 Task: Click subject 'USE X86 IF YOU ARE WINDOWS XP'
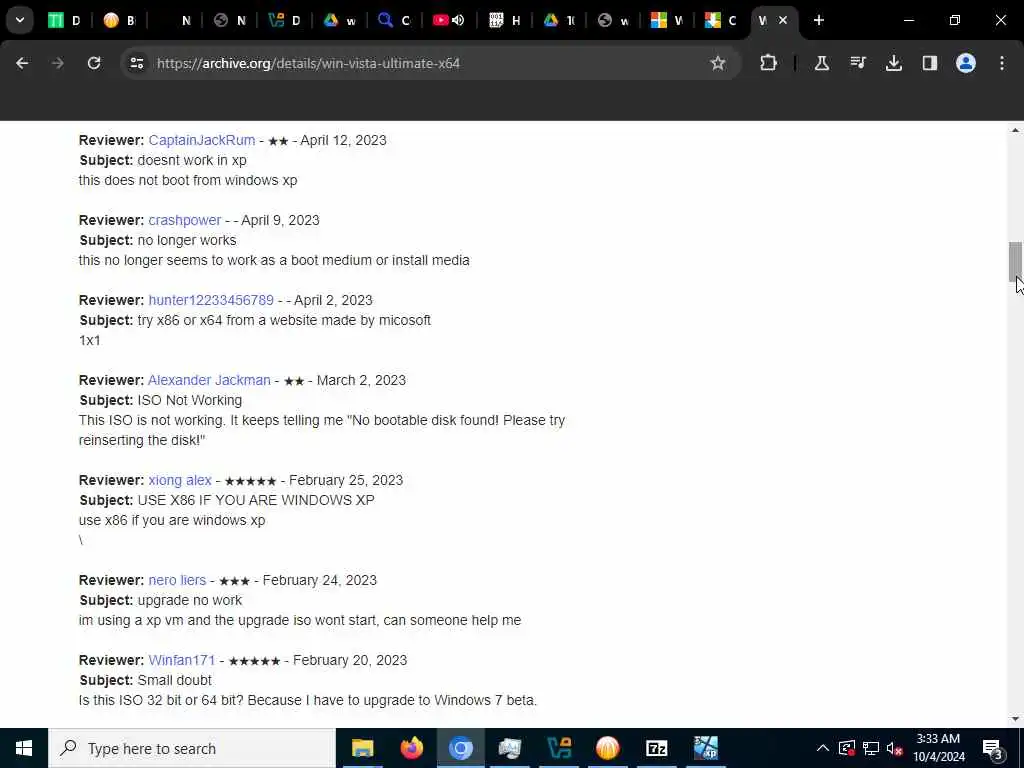(256, 500)
